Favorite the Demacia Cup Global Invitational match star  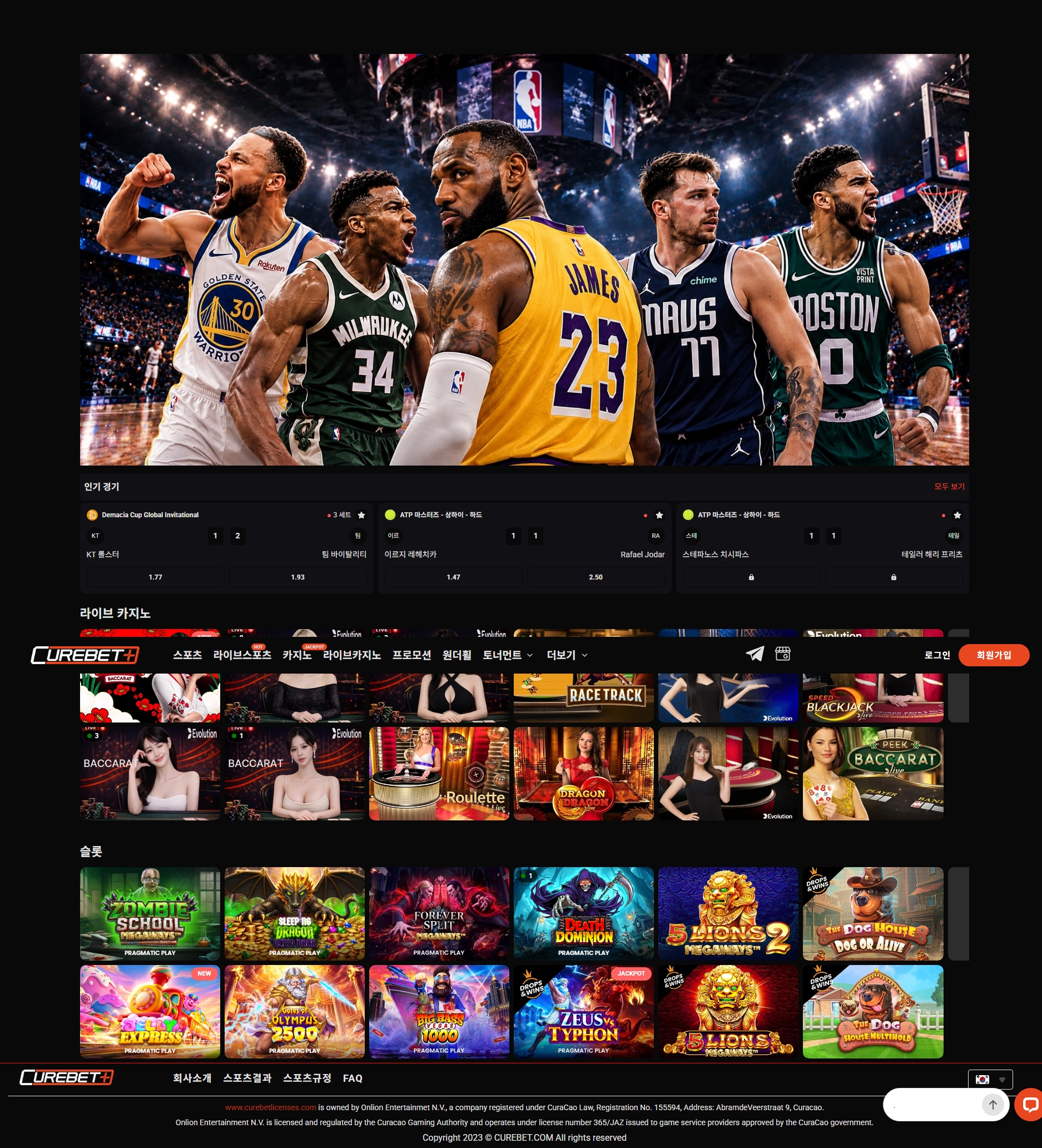[x=361, y=515]
